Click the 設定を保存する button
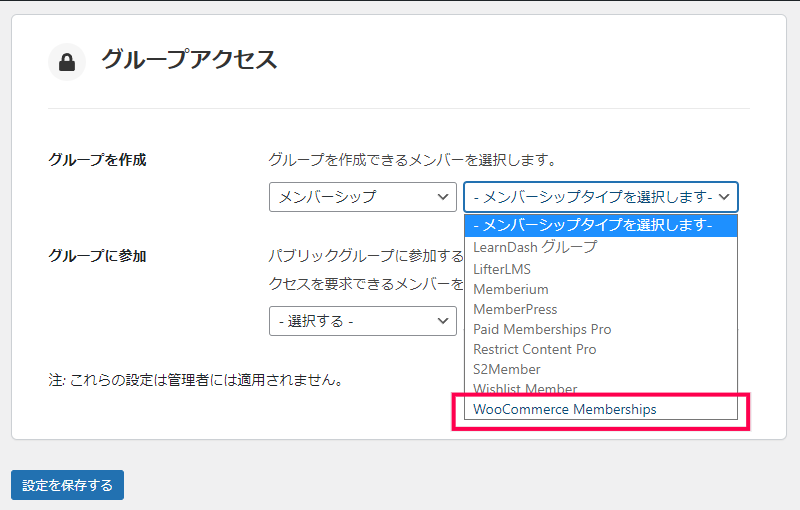Image resolution: width=800 pixels, height=510 pixels. [x=67, y=485]
